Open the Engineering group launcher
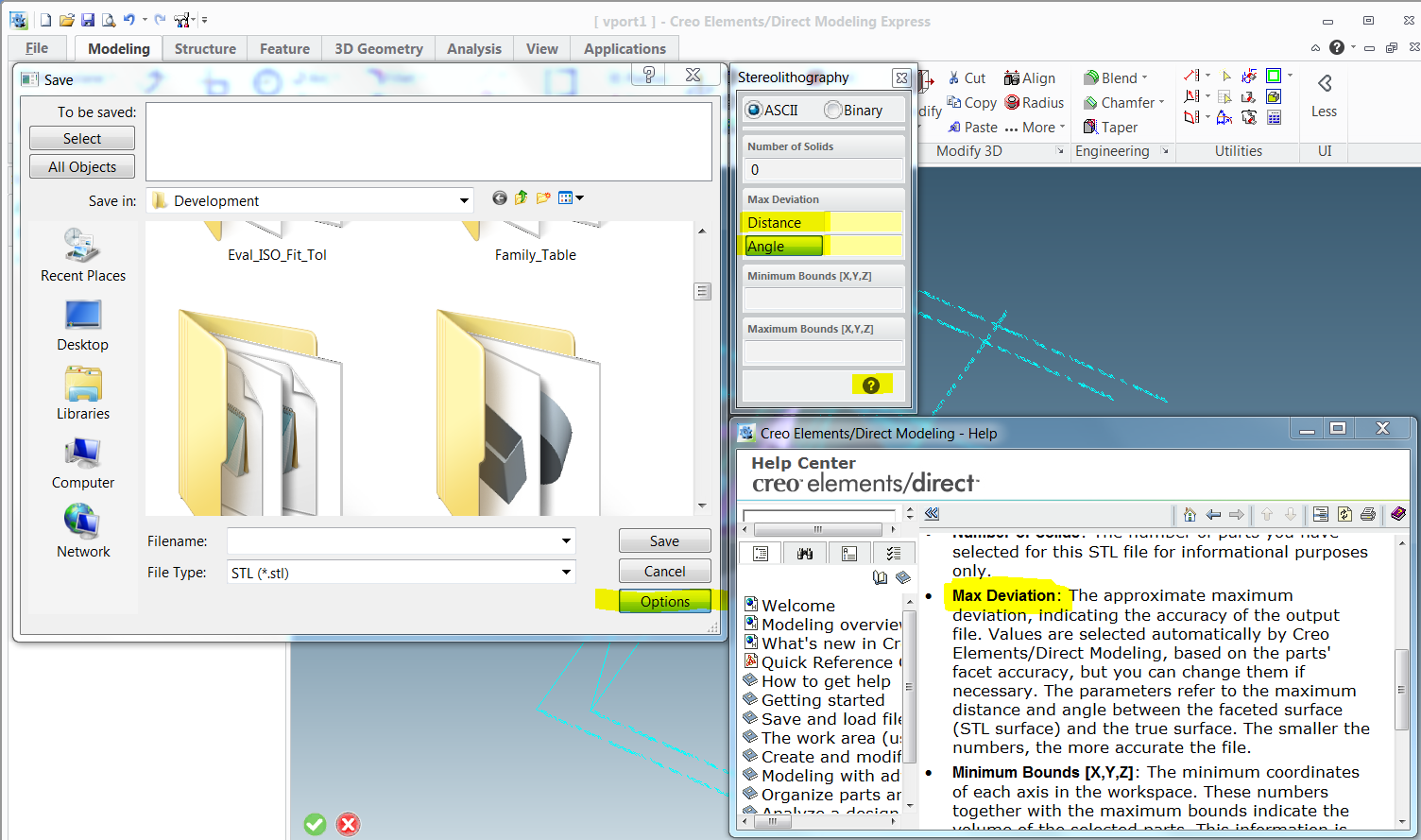The width and height of the screenshot is (1421, 840). tap(1165, 151)
